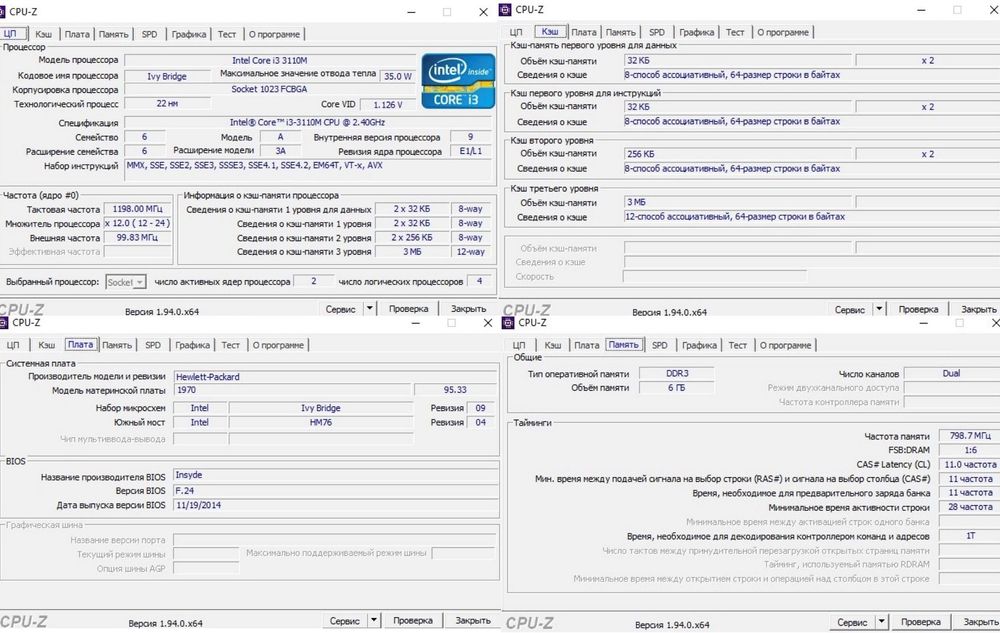1000x633 pixels.
Task: Click Закрыть button in bottom-left window
Action: click(473, 620)
